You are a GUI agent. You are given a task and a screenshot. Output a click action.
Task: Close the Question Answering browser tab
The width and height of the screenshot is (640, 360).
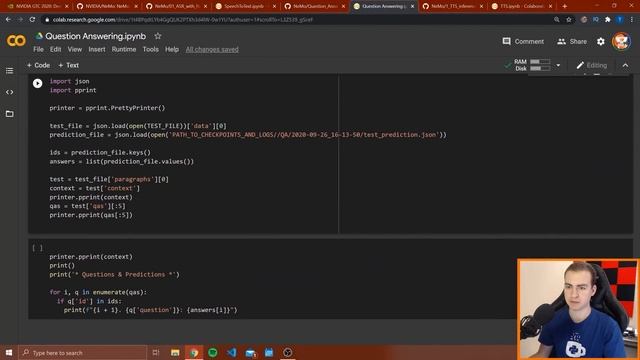(x=412, y=6)
